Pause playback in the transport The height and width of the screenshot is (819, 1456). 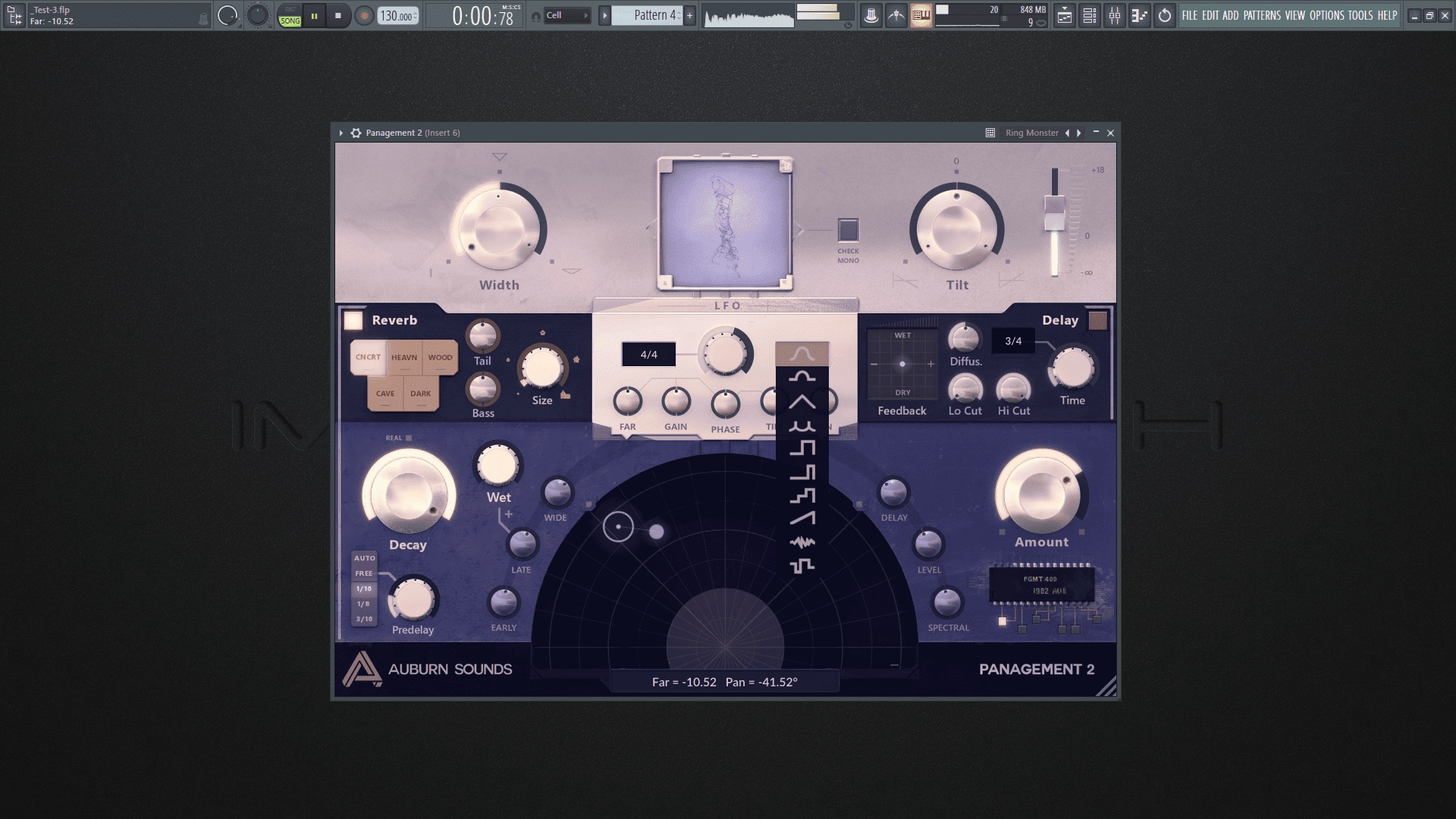314,16
